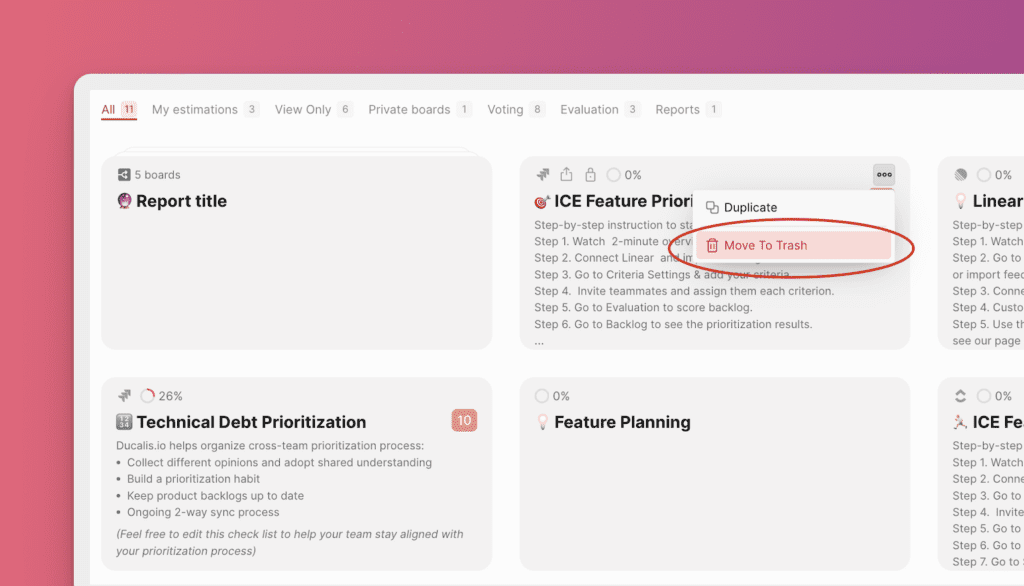Select the Private boards tab

tap(409, 110)
